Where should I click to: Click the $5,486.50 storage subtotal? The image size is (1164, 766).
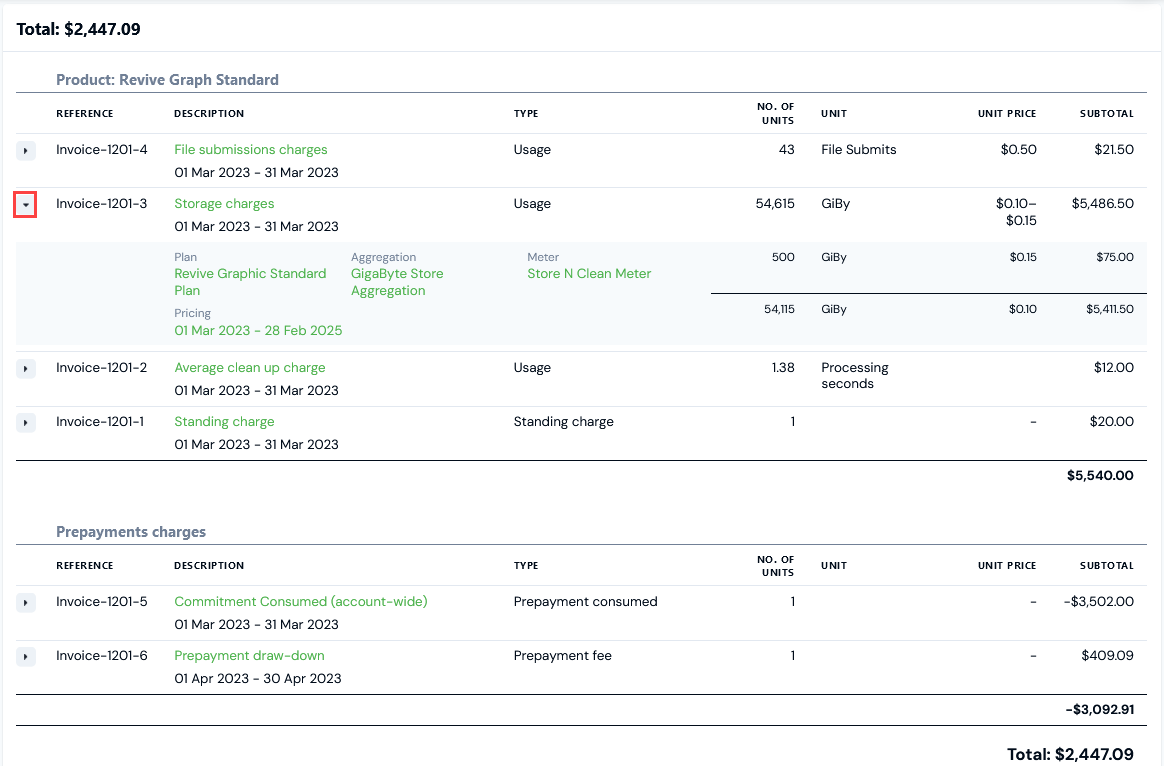click(1102, 203)
